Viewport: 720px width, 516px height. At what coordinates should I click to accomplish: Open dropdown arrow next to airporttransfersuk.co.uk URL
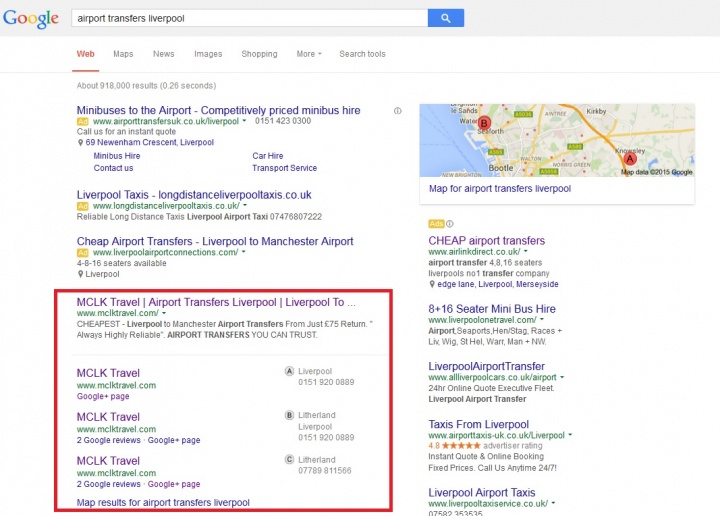pos(244,121)
